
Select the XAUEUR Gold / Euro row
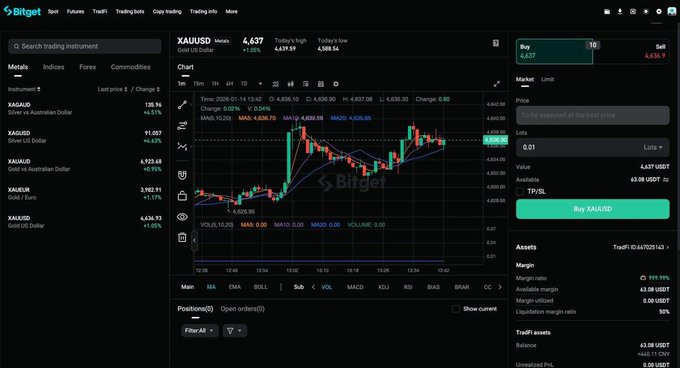85,194
